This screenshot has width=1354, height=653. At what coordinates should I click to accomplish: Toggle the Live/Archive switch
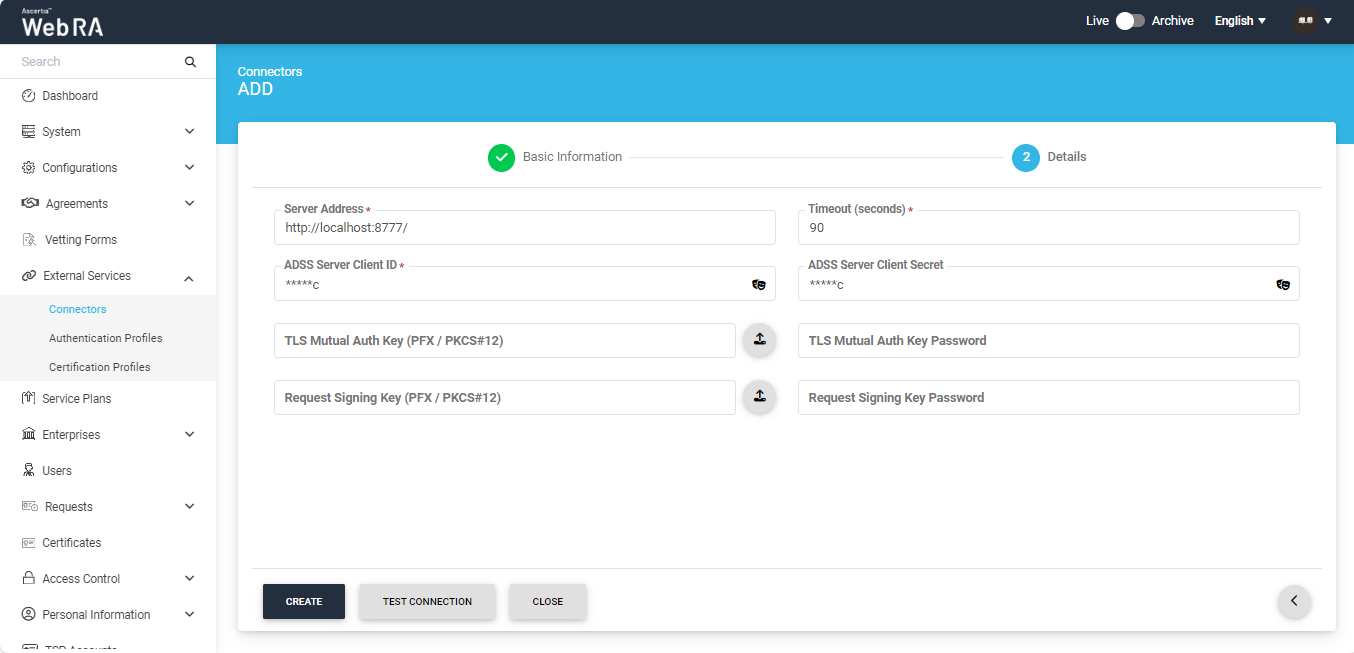pos(1130,21)
